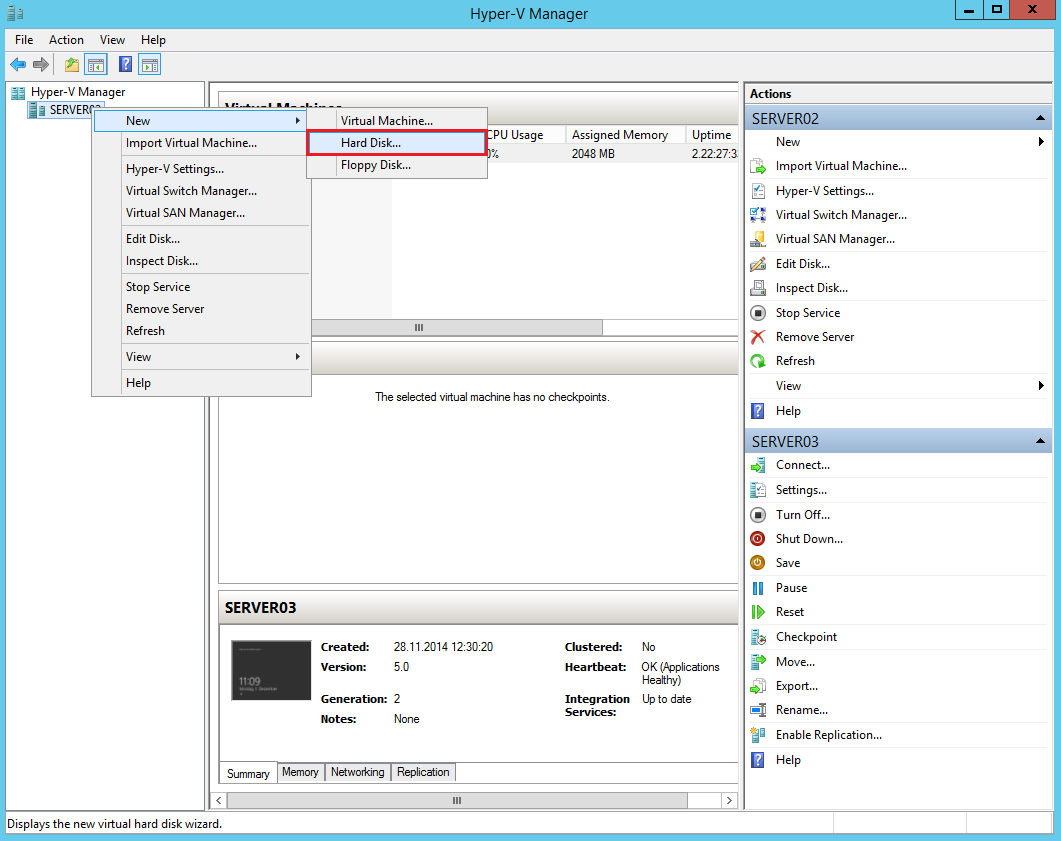The height and width of the screenshot is (841, 1061).
Task: Click Stop Service in the Actions pane
Action: tap(808, 313)
